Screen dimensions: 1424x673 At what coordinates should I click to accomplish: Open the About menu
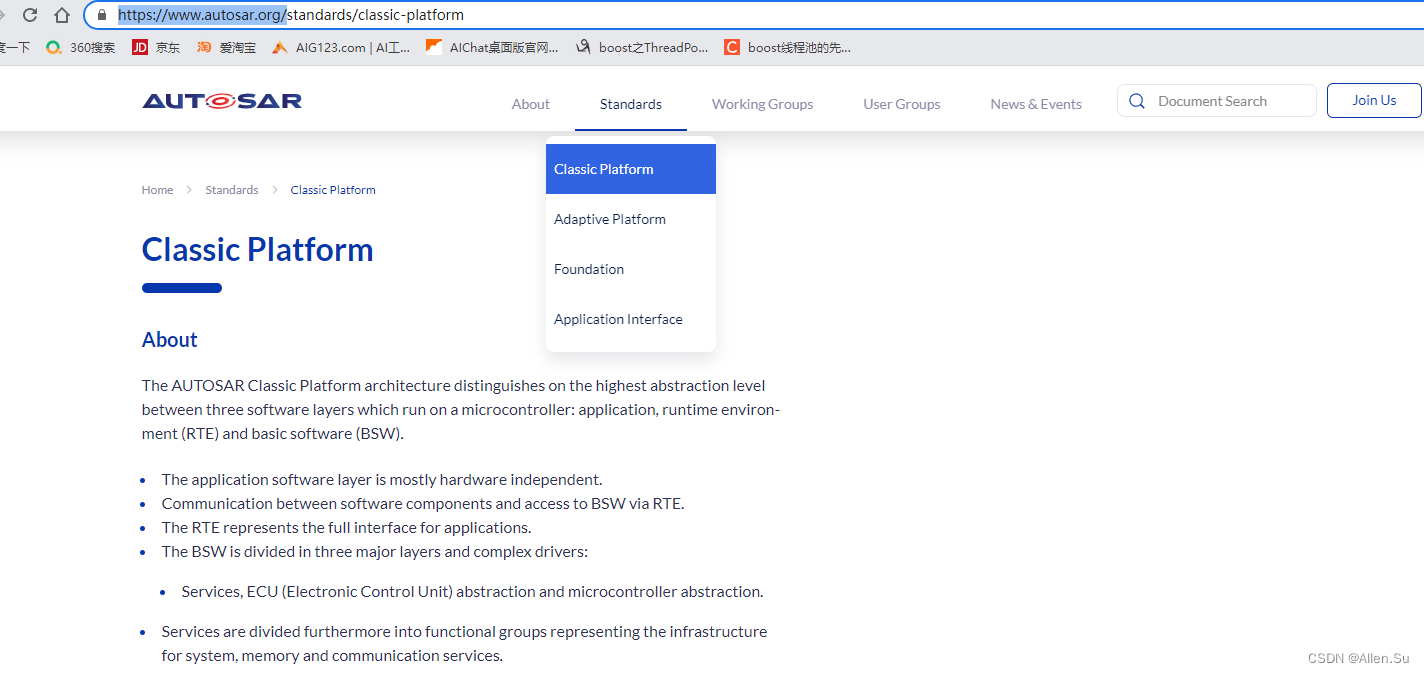point(531,104)
